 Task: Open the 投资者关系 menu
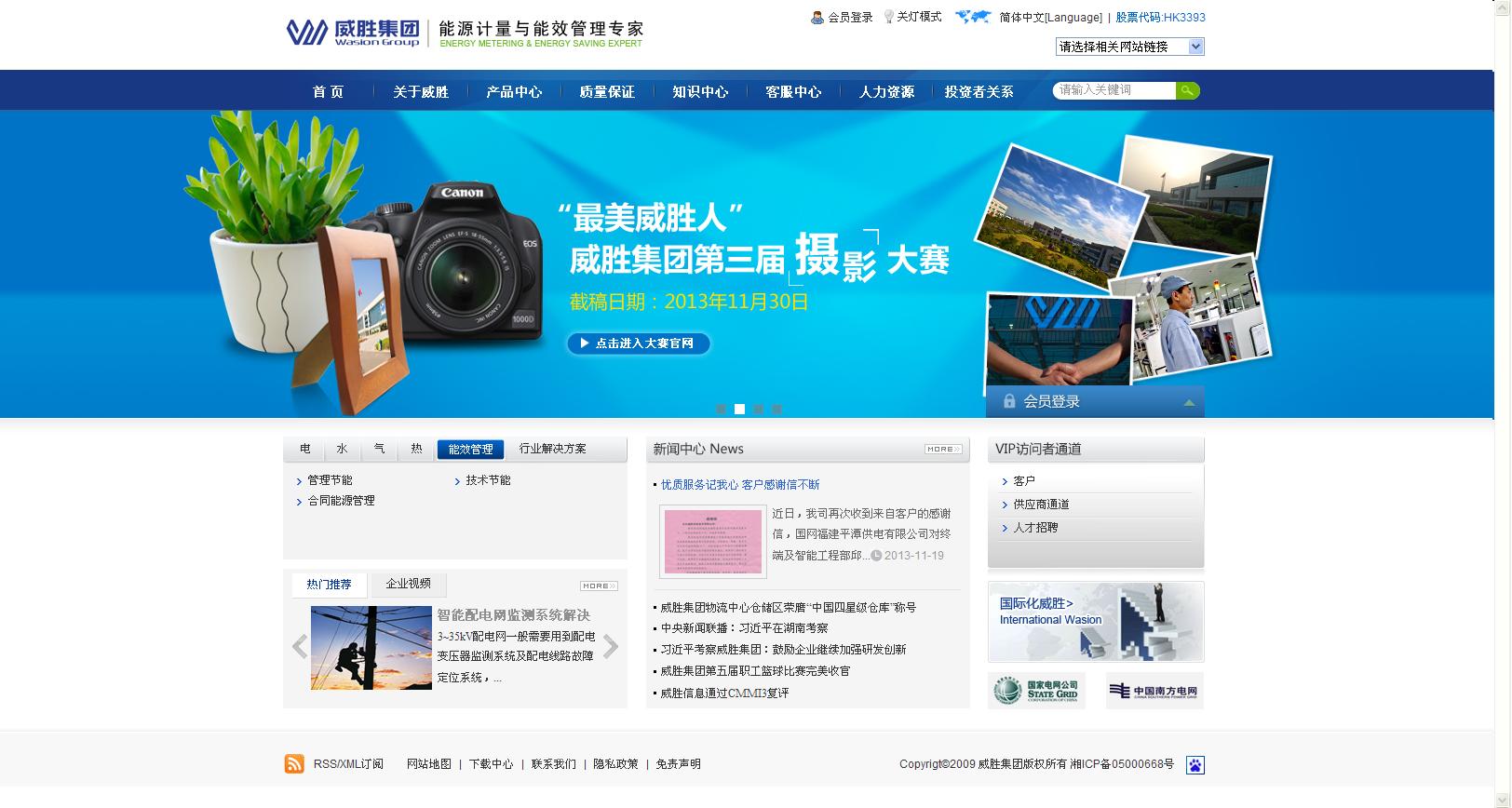979,91
